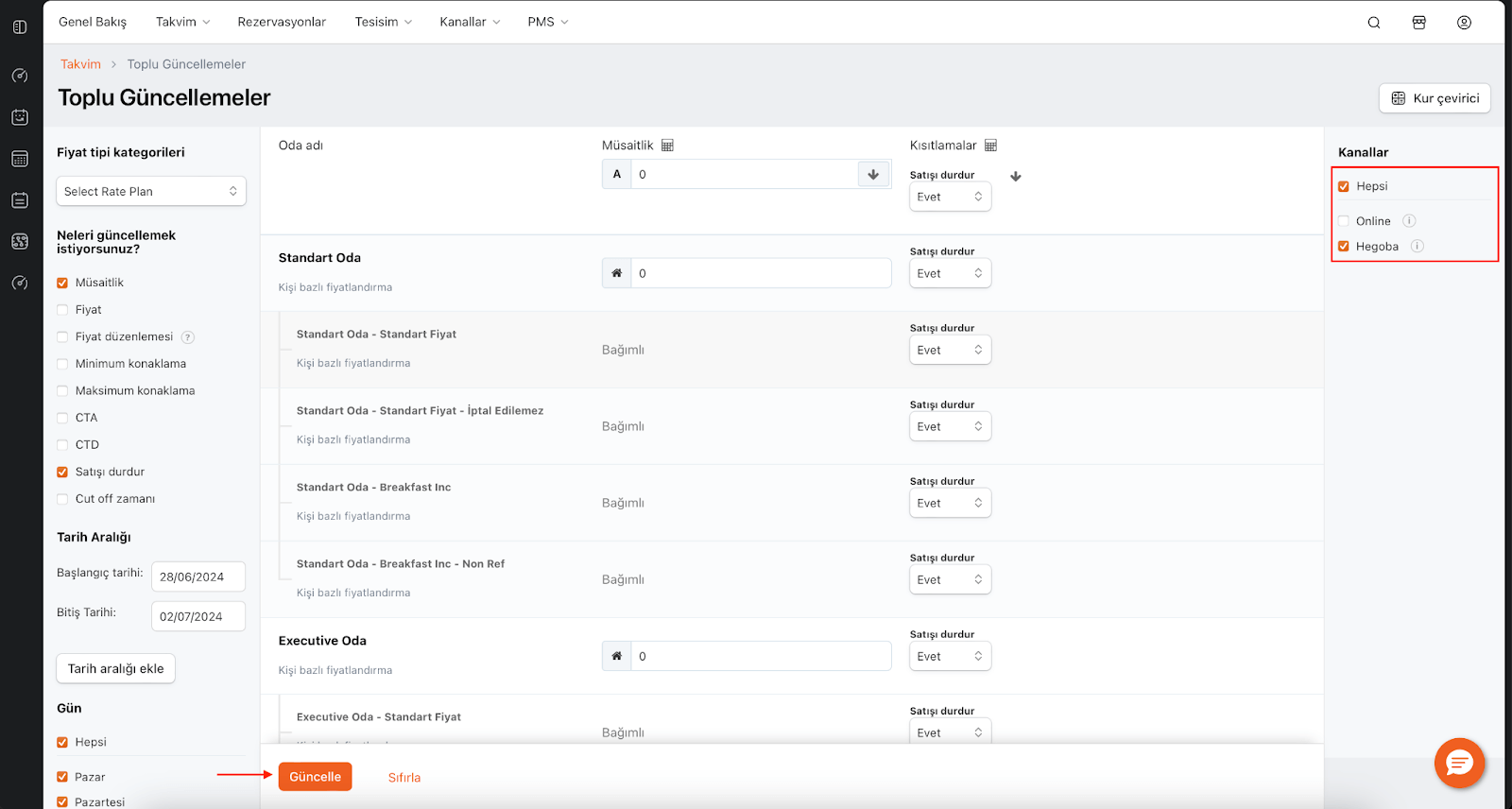The image size is (1512, 809).
Task: Toggle the sidebar panel icon
Action: click(20, 27)
